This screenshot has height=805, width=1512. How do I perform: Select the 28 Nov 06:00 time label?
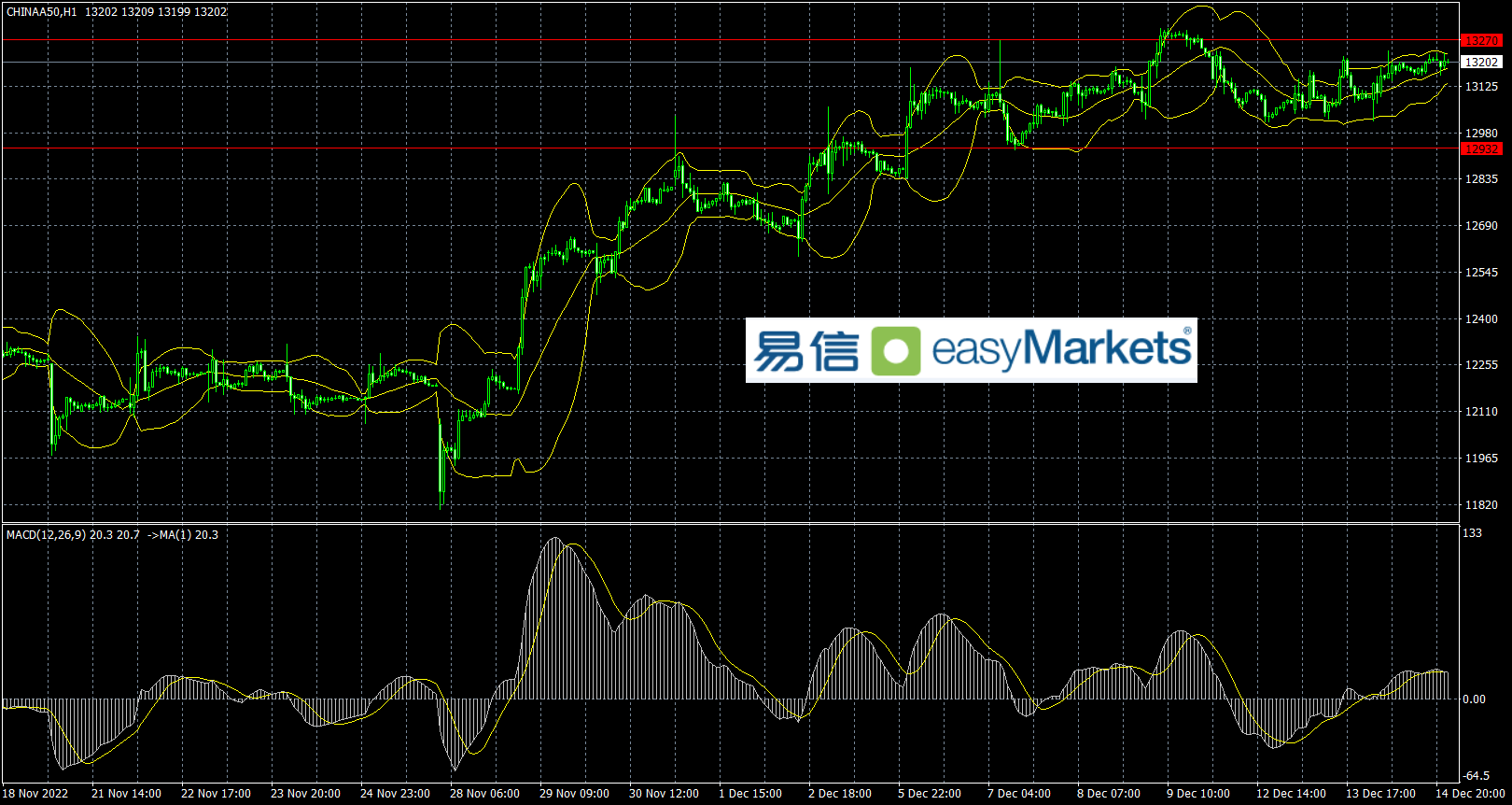pyautogui.click(x=484, y=794)
